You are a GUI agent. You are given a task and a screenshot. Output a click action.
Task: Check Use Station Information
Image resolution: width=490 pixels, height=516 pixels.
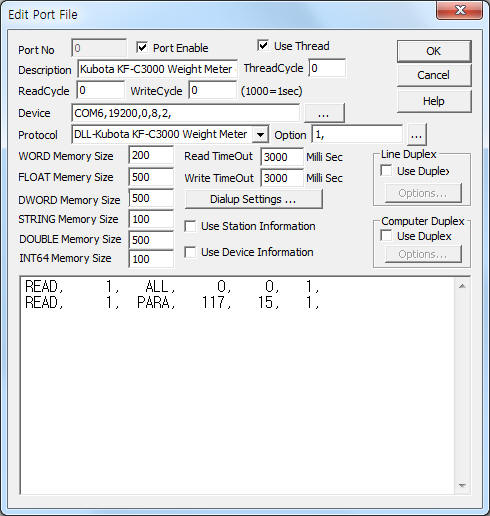point(190,226)
